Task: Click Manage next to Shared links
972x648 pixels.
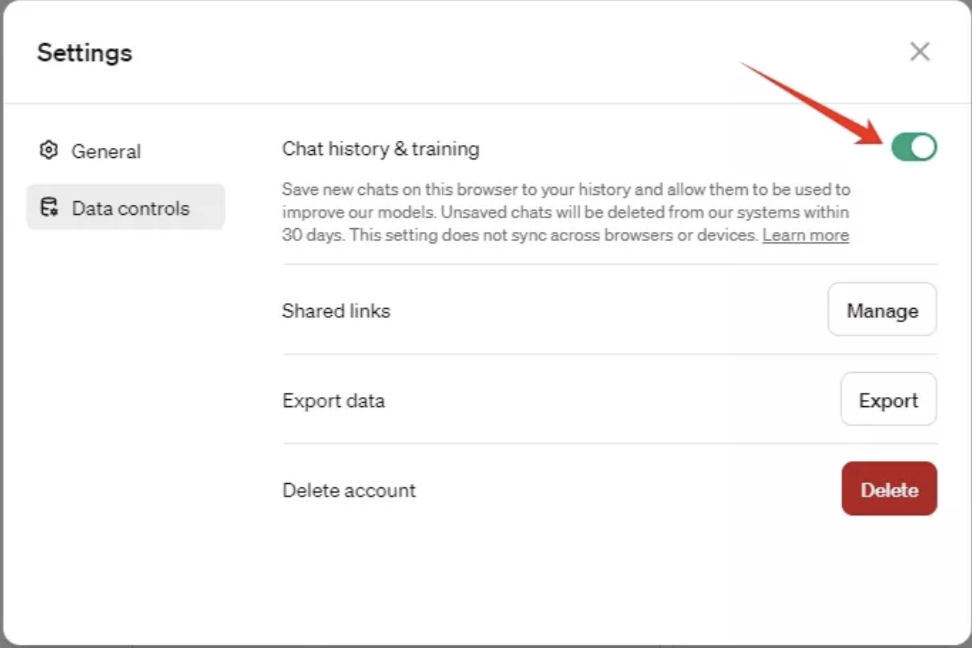Action: click(x=881, y=310)
